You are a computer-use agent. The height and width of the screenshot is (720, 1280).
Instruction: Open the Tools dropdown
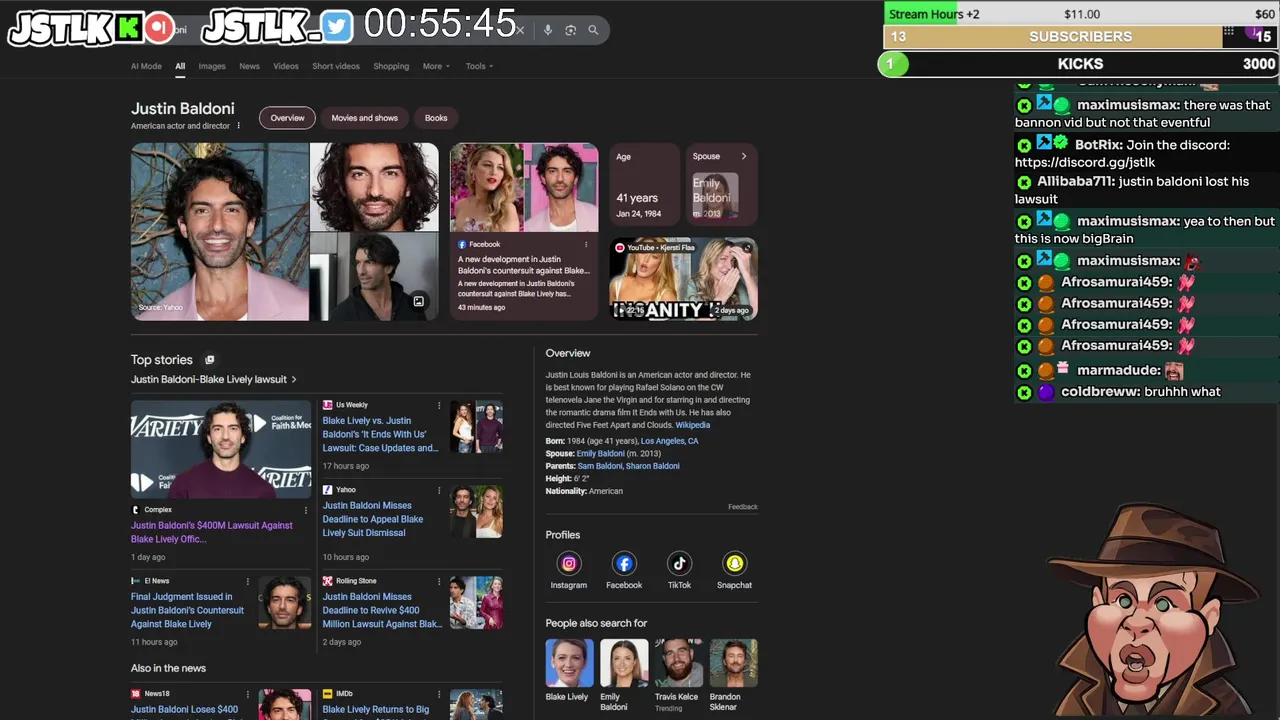pyautogui.click(x=479, y=66)
